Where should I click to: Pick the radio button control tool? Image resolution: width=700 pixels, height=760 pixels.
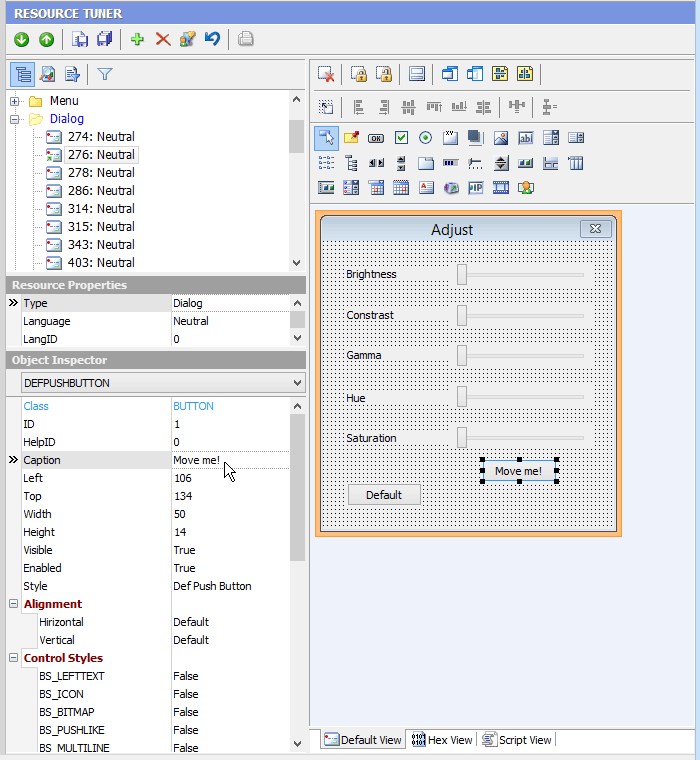(x=426, y=138)
